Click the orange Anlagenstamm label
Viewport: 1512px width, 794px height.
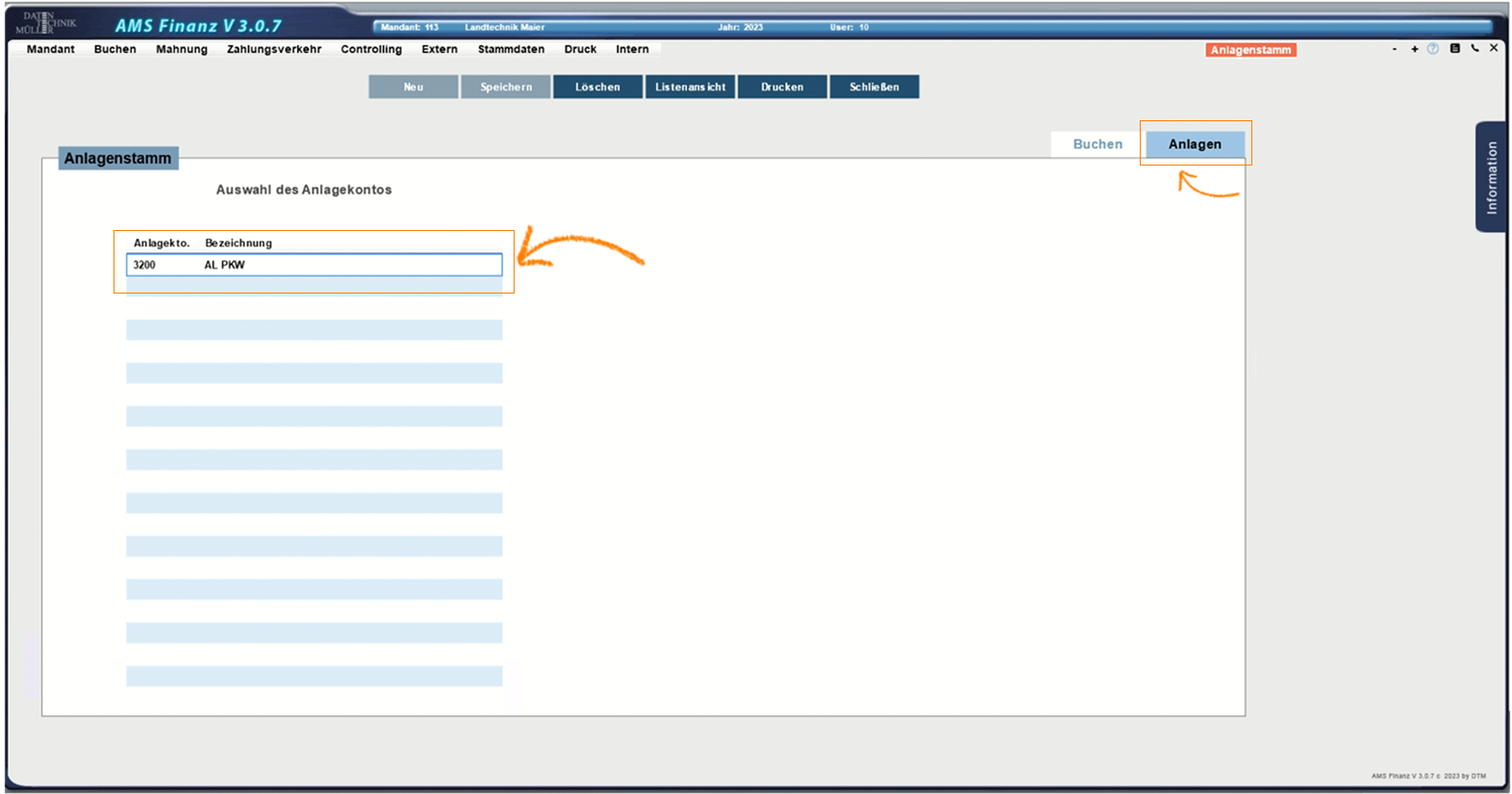1250,50
